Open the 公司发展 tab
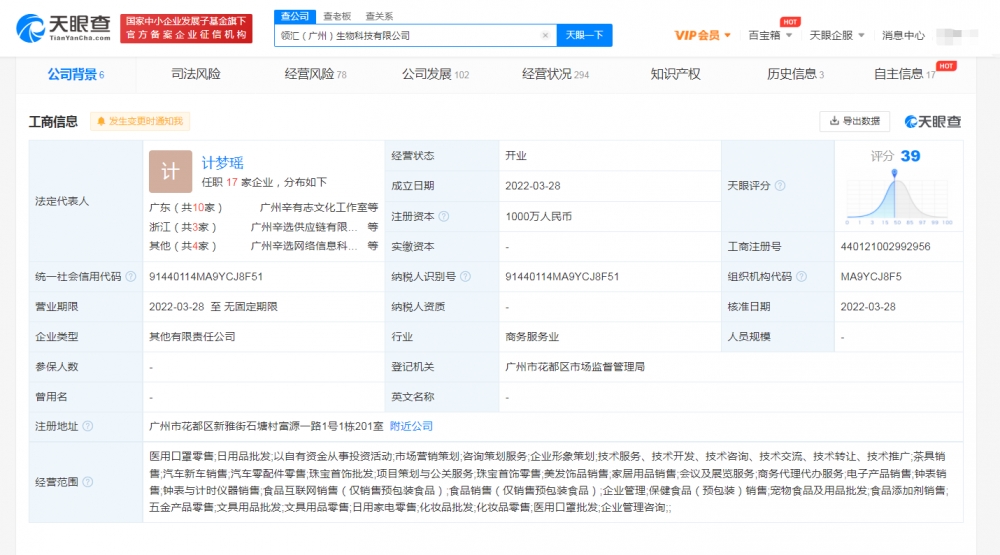The width and height of the screenshot is (1000, 555). pos(435,74)
